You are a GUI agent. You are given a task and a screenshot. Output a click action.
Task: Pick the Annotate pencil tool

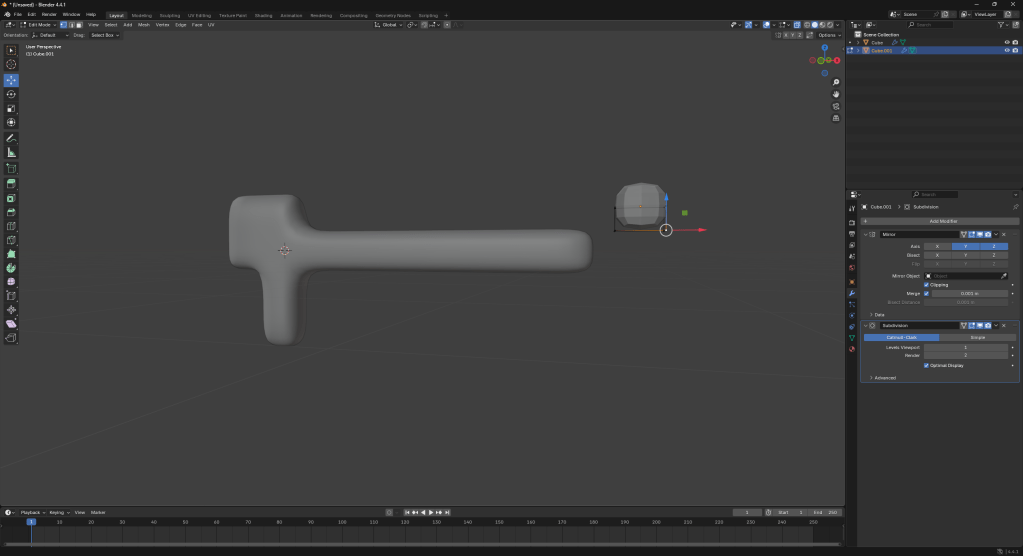[11, 137]
